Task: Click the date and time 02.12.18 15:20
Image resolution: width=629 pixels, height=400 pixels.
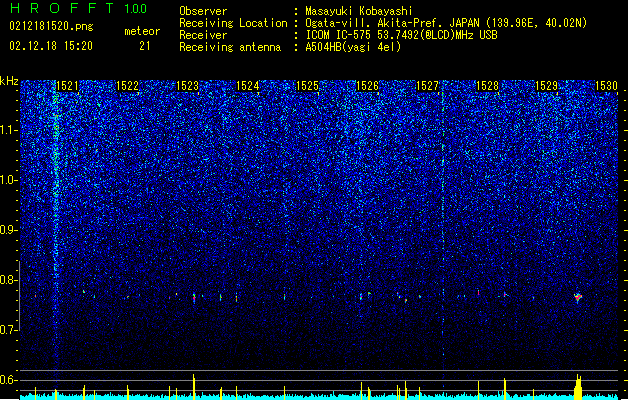Action: [x=51, y=46]
